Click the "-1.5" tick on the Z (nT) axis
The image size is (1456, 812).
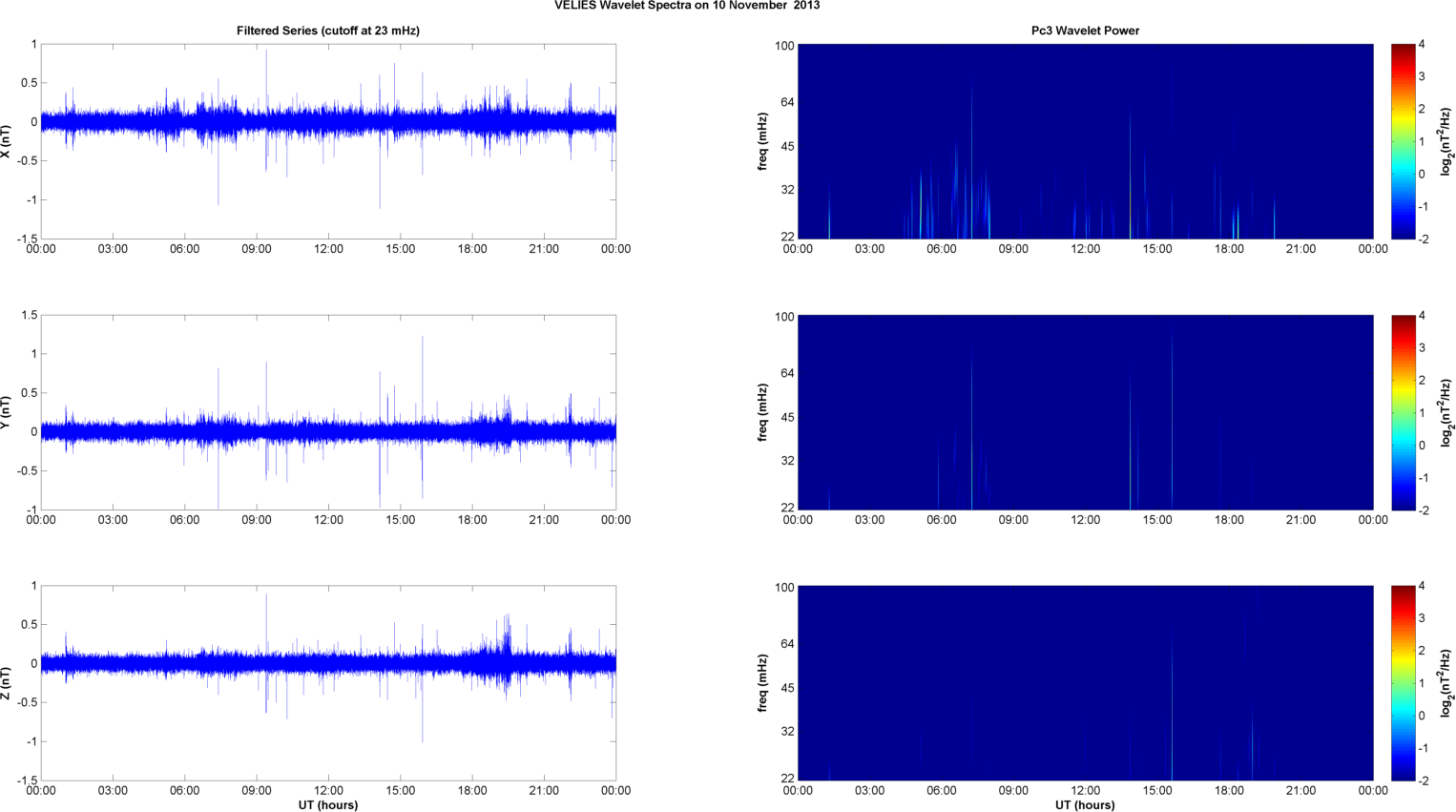27,781
